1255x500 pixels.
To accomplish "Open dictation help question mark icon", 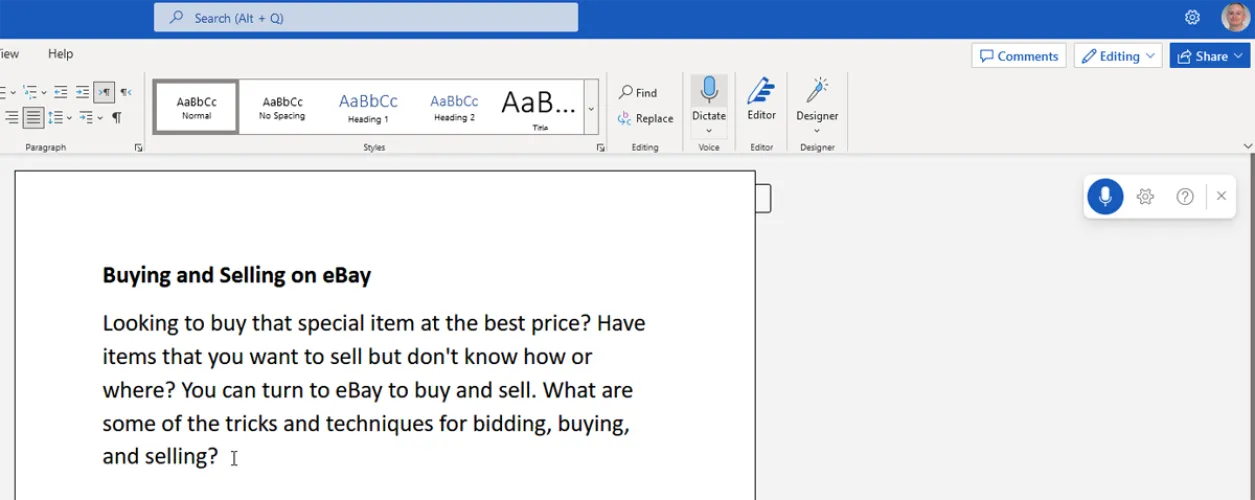I will (1185, 197).
